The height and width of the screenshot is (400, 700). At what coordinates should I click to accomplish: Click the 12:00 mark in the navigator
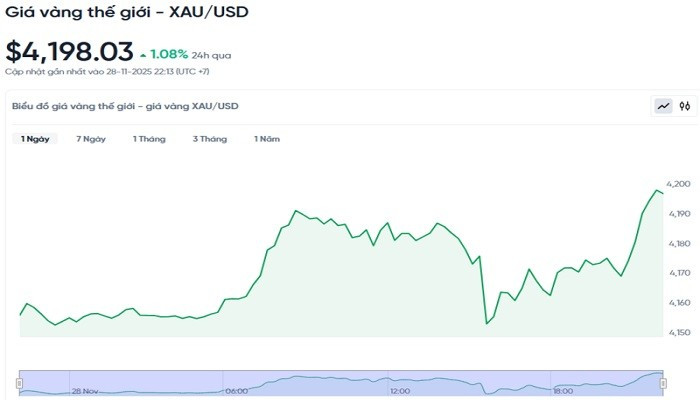pyautogui.click(x=400, y=391)
